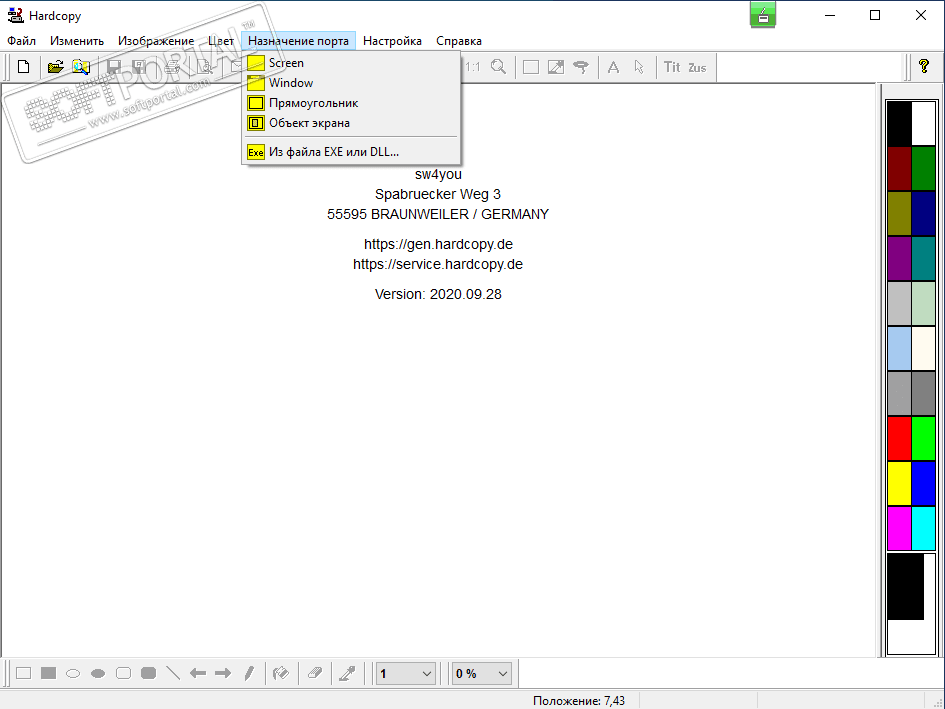Pick the navy blue swatch

tap(923, 213)
